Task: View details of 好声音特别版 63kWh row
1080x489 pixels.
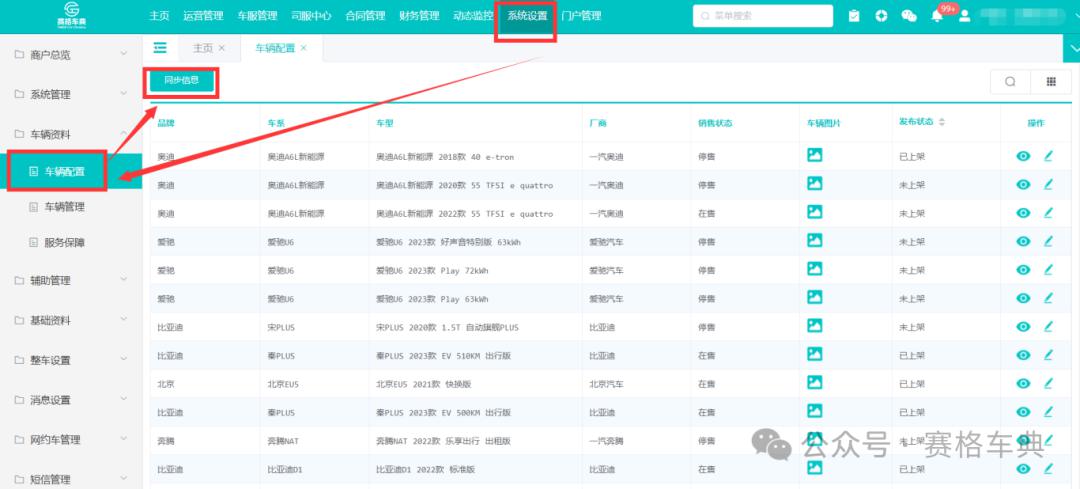Action: pos(1023,242)
